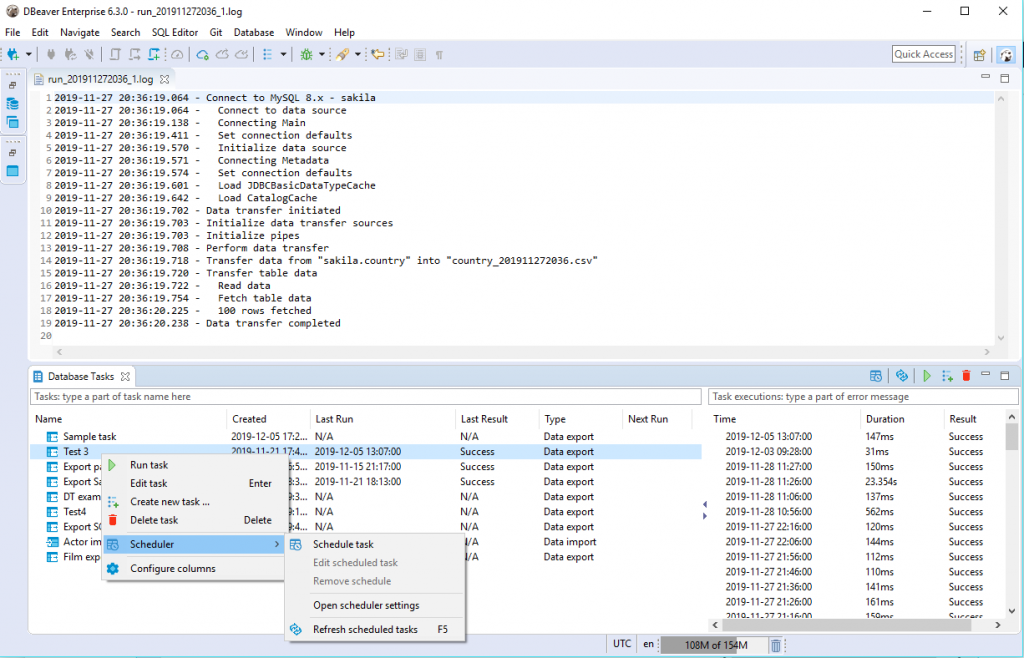This screenshot has height=658, width=1024.
Task: Click the lower sidebar blue panel icon
Action: tap(12, 171)
